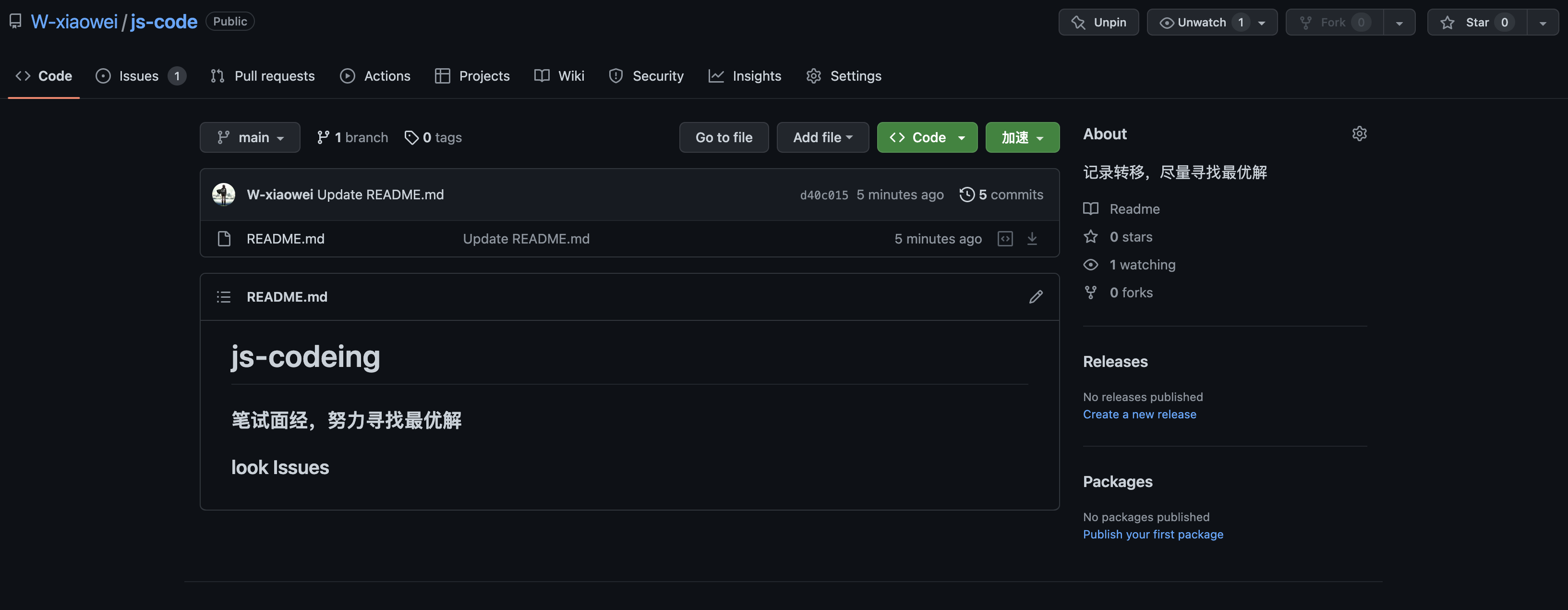Screen dimensions: 1568x610
Task: Open the Actions tab
Action: (x=375, y=76)
